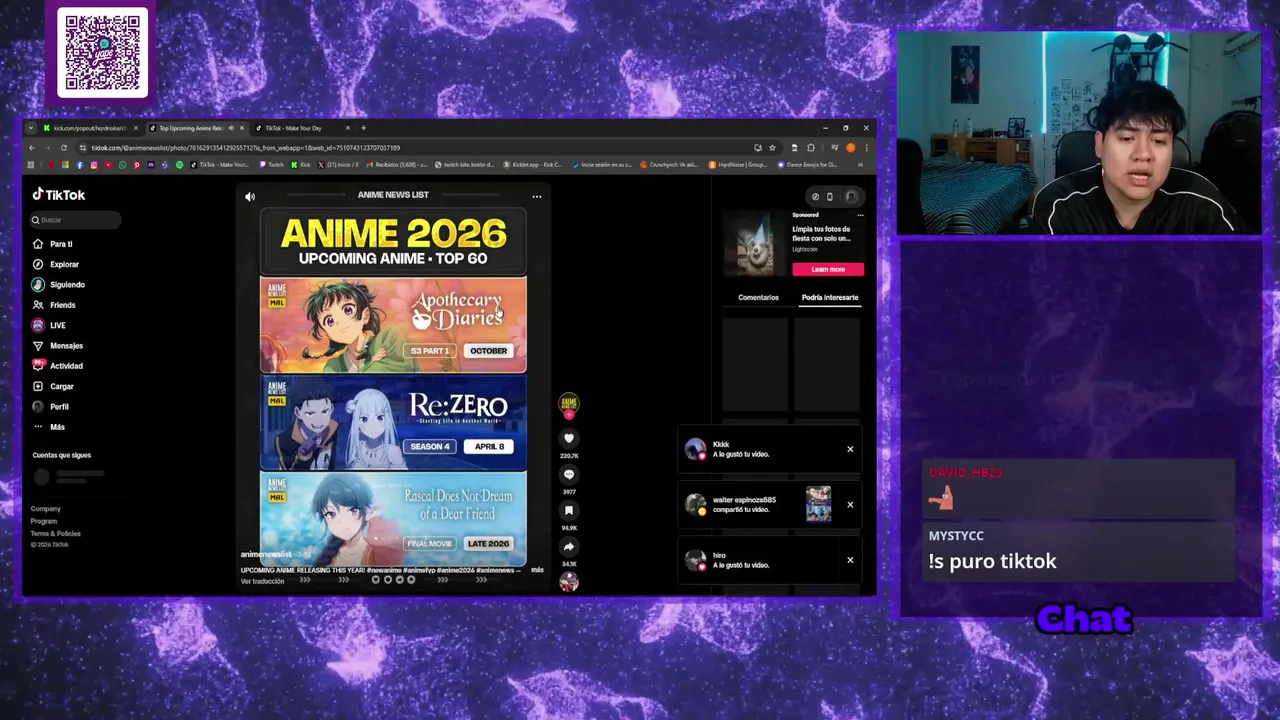Click the Buscar search field

(x=76, y=220)
